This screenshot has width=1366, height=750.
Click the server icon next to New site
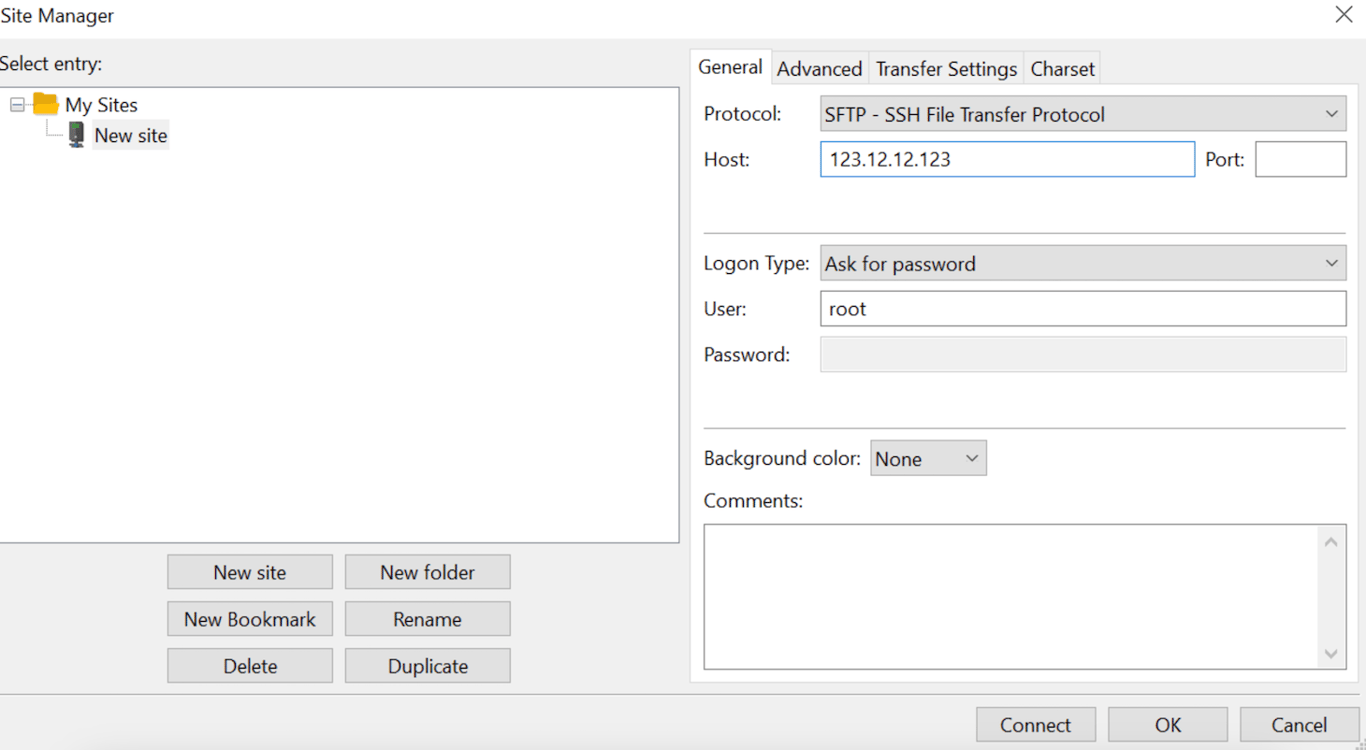coord(76,134)
